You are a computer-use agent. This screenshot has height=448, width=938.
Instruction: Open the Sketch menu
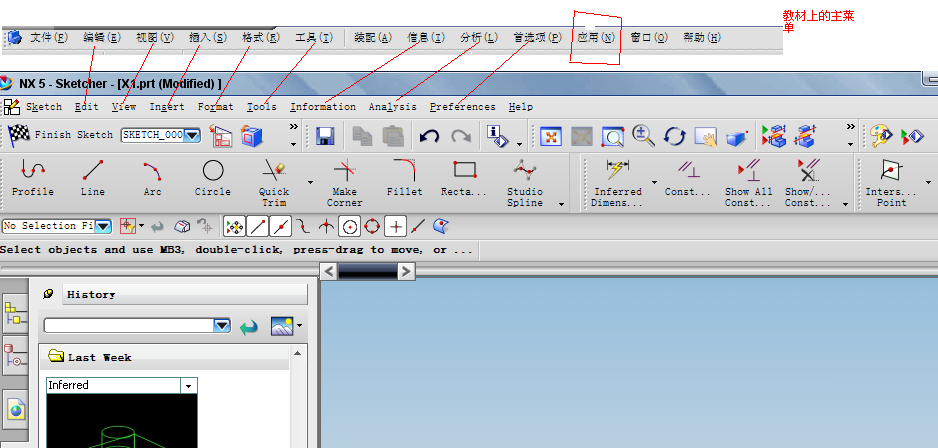tap(44, 107)
